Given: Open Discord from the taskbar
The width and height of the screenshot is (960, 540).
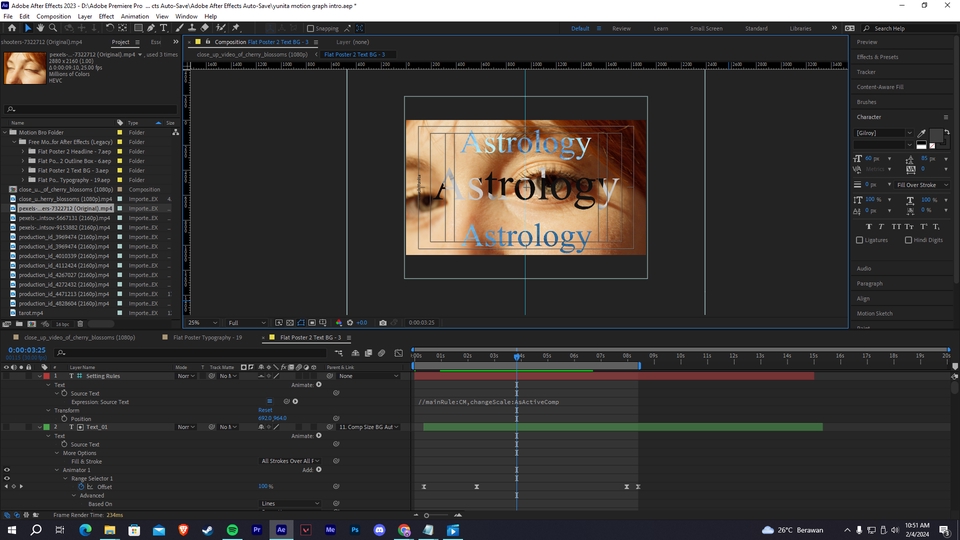Looking at the screenshot, I should (379, 530).
